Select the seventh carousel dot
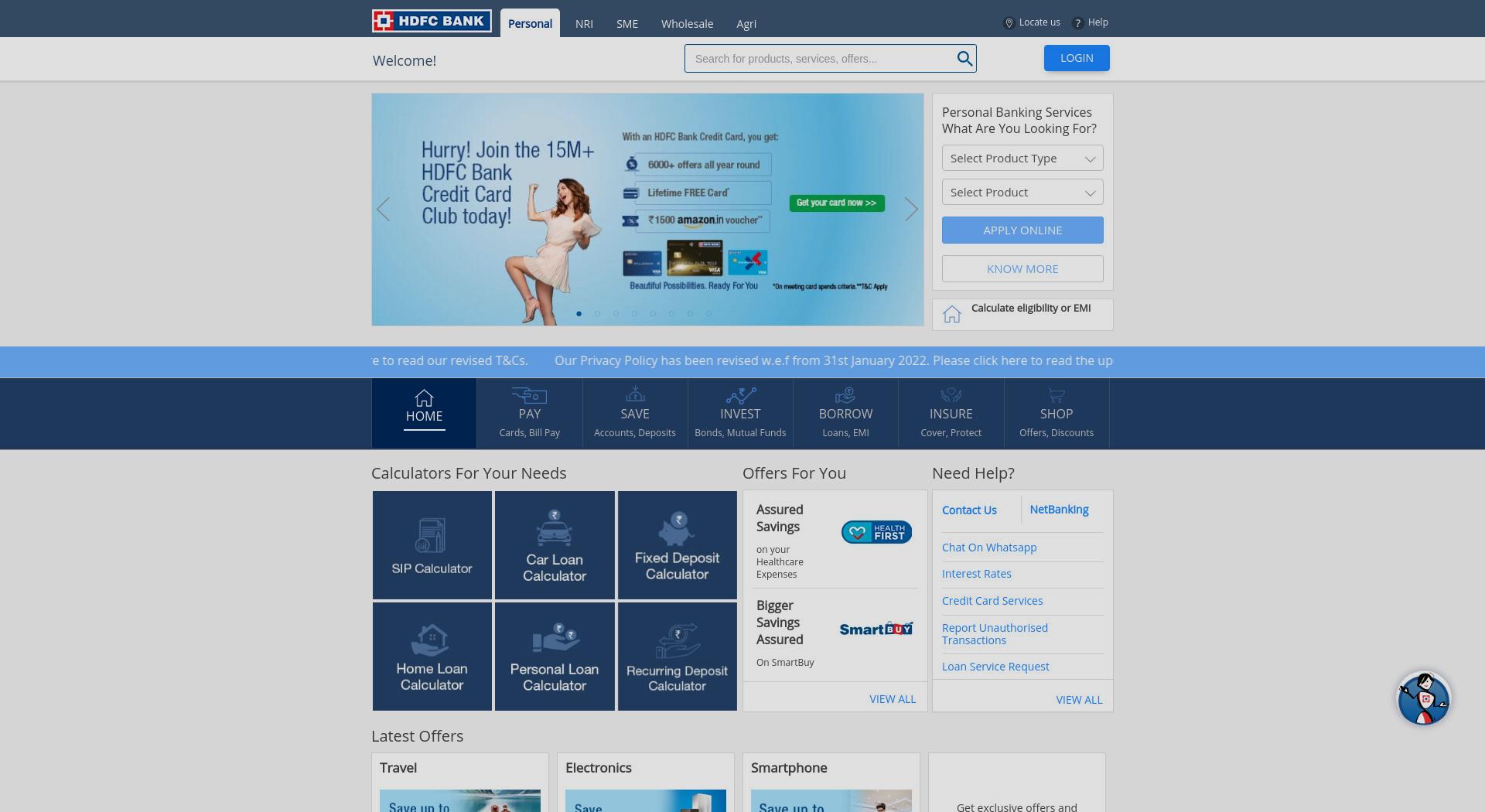 click(690, 314)
